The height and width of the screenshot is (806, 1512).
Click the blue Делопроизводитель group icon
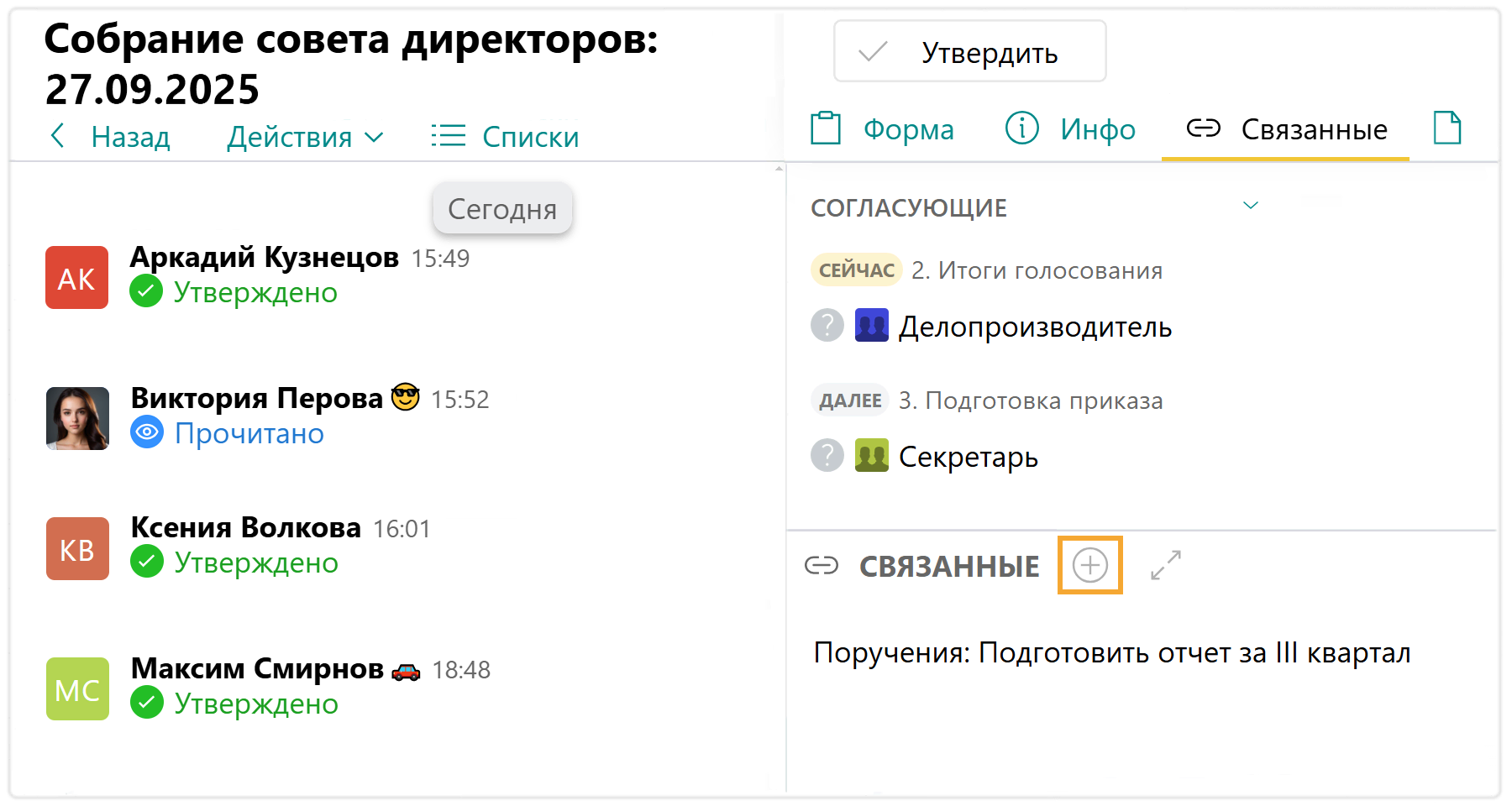pyautogui.click(x=871, y=326)
